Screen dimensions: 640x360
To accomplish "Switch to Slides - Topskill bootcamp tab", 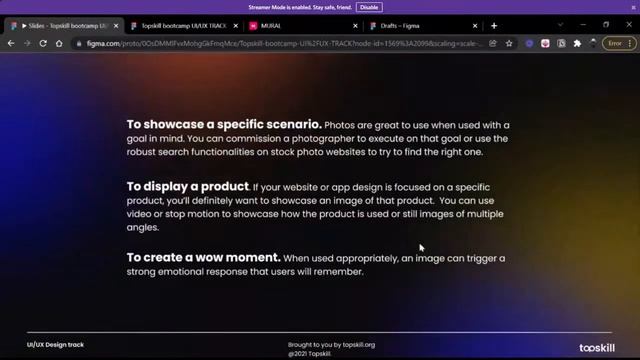I will coord(64,26).
